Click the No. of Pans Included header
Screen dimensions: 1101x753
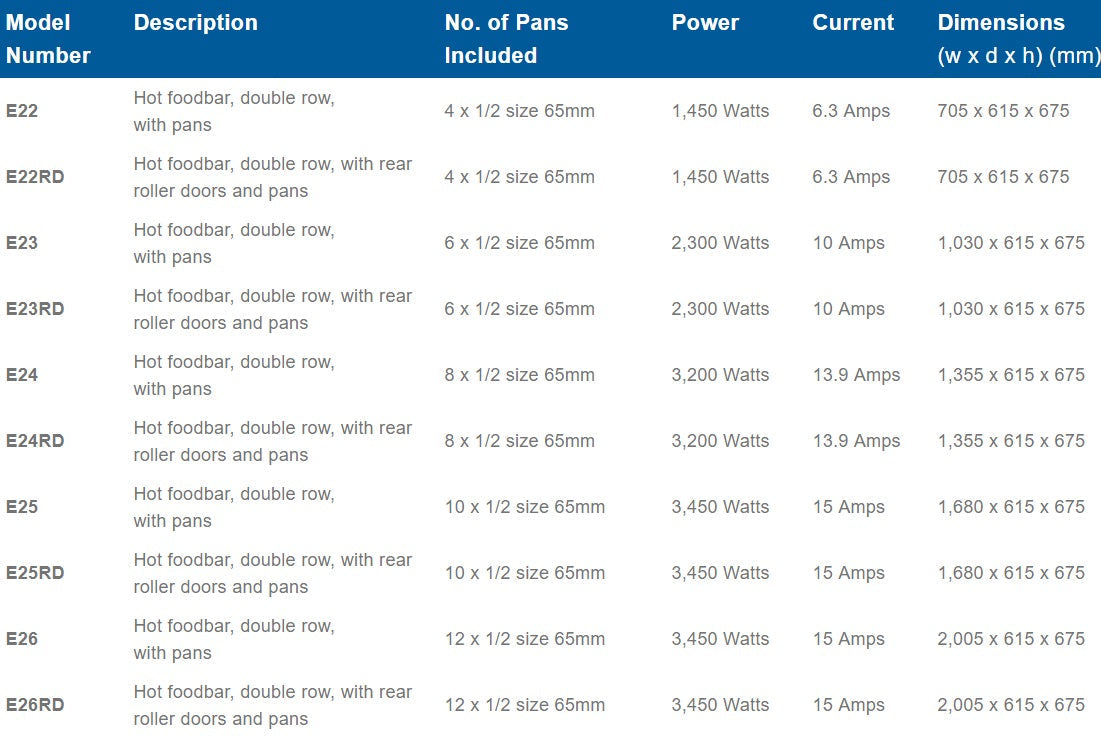coord(506,39)
